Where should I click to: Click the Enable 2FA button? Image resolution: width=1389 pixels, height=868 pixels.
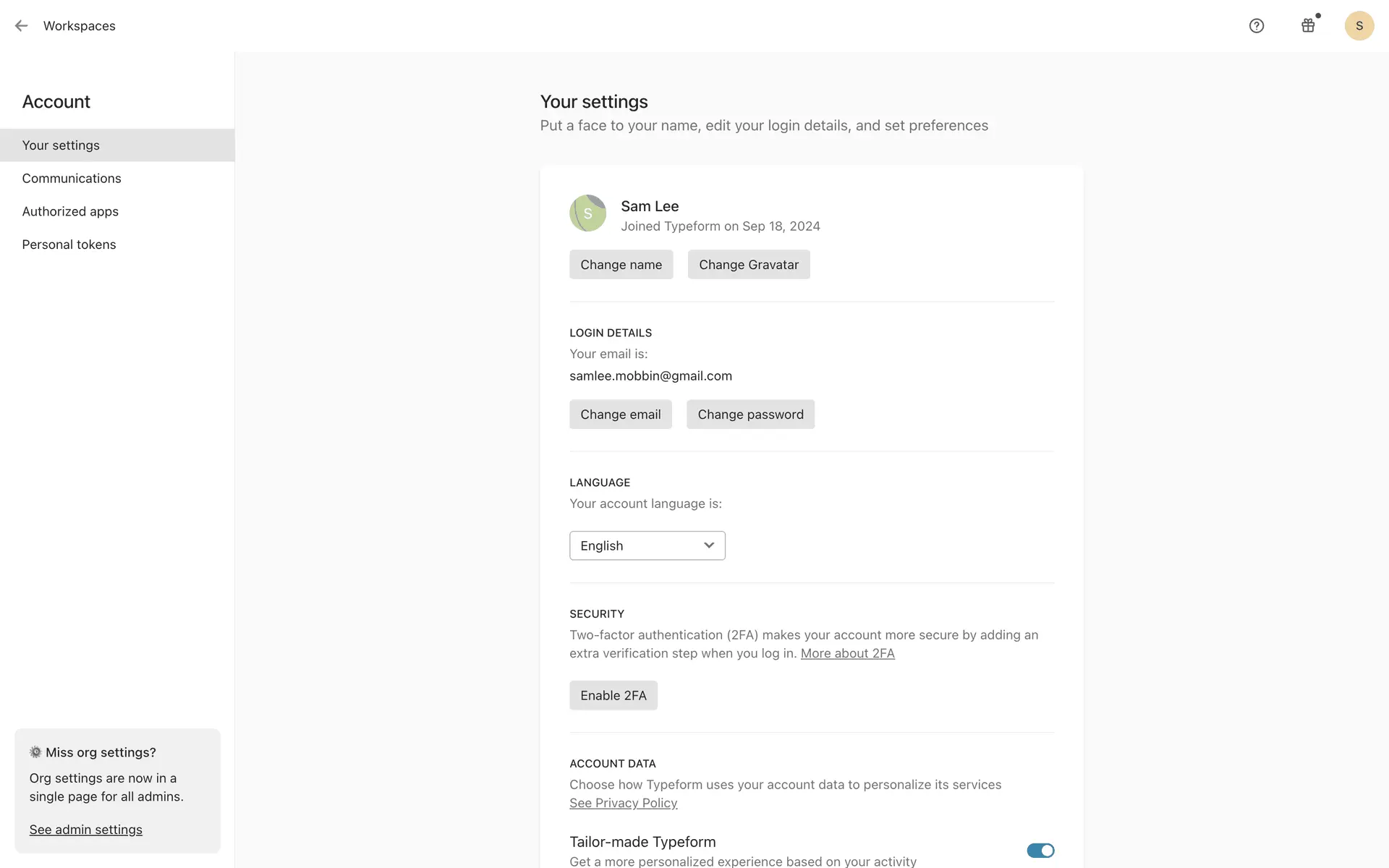tap(613, 695)
